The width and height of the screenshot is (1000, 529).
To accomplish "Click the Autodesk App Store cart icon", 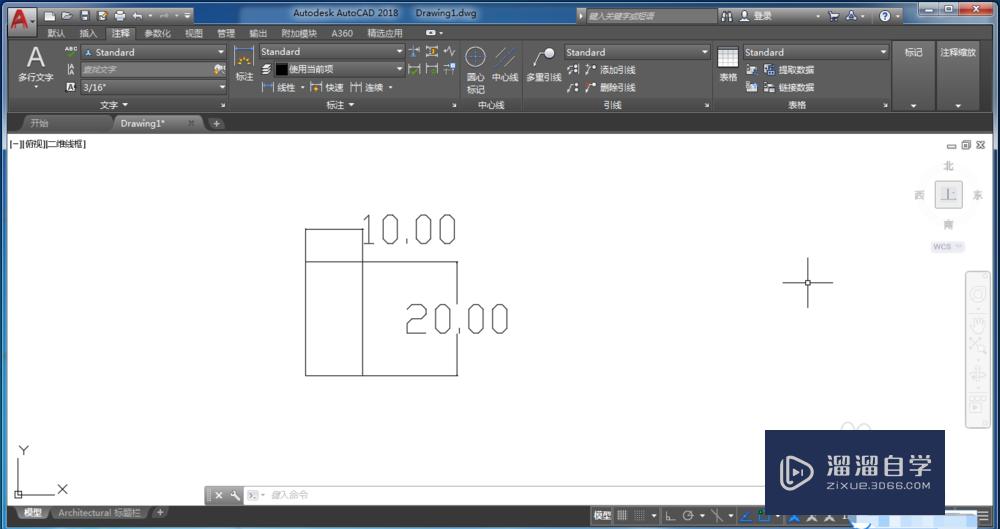I will (x=834, y=16).
